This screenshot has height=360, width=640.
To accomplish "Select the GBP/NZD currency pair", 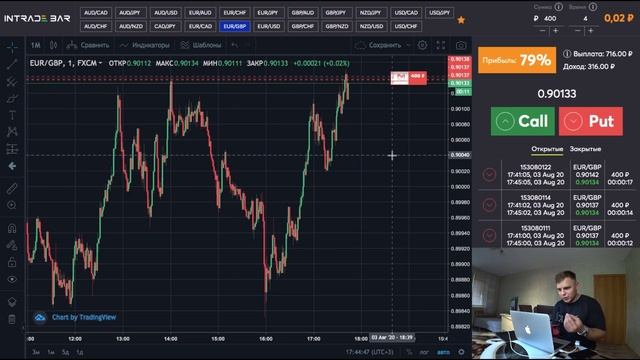I will tap(337, 26).
